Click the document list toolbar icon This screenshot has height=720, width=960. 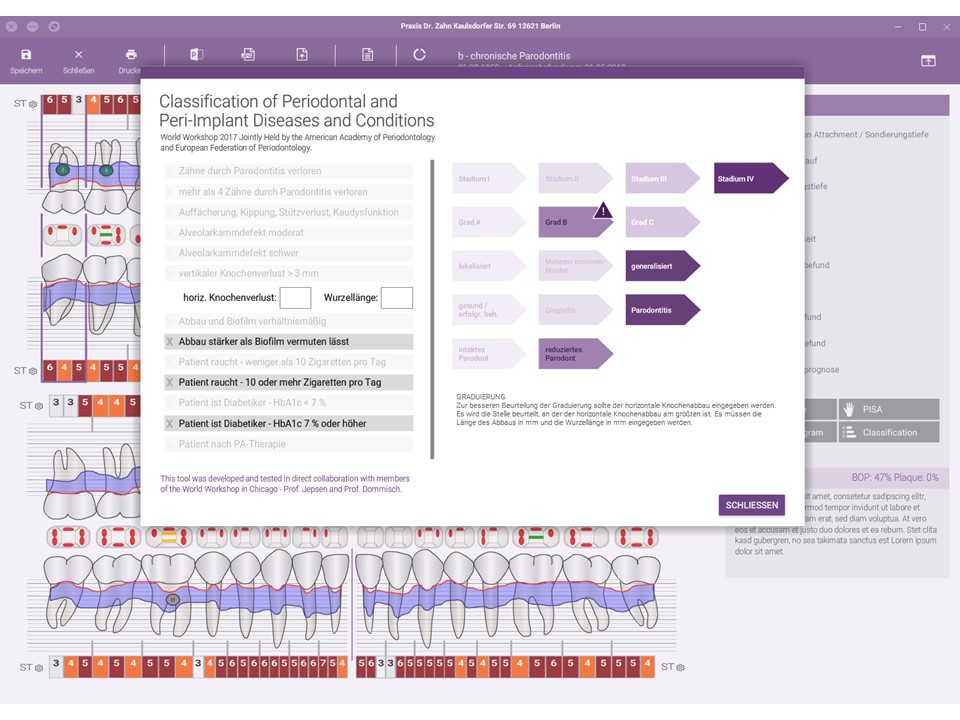pyautogui.click(x=367, y=55)
